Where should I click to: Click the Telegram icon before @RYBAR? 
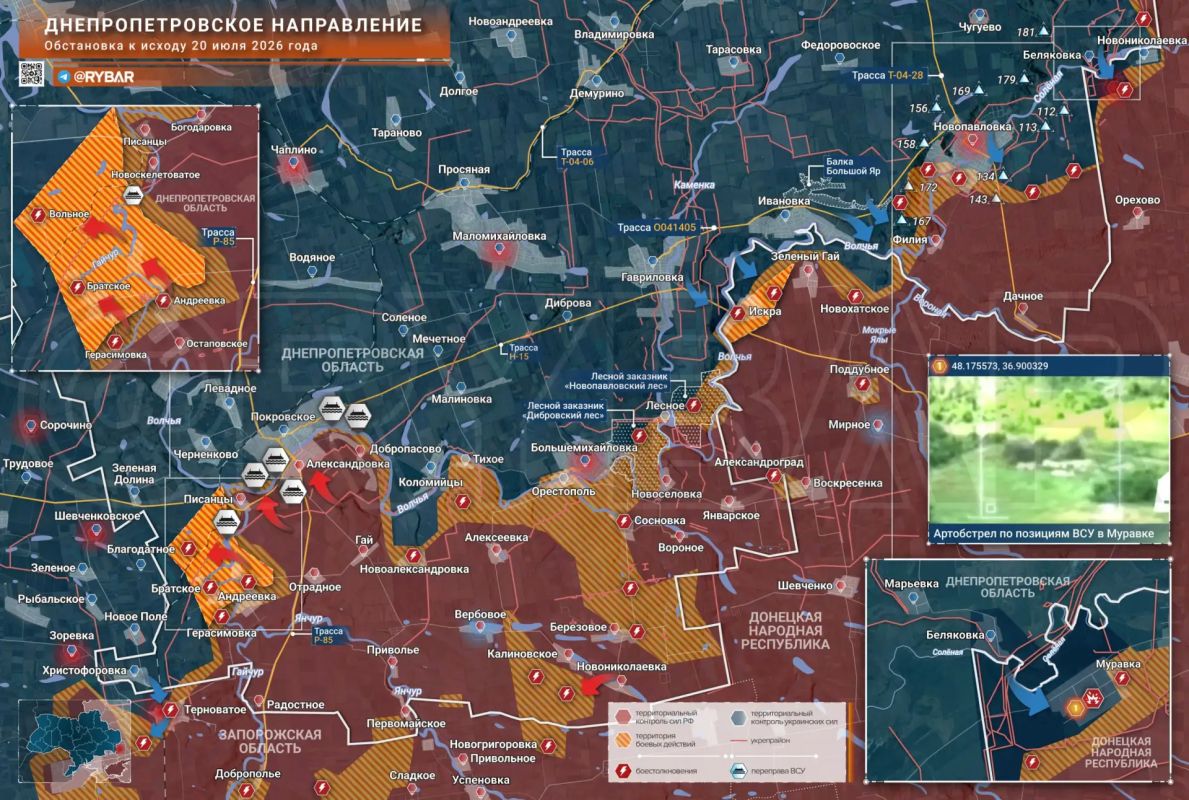[x=64, y=77]
